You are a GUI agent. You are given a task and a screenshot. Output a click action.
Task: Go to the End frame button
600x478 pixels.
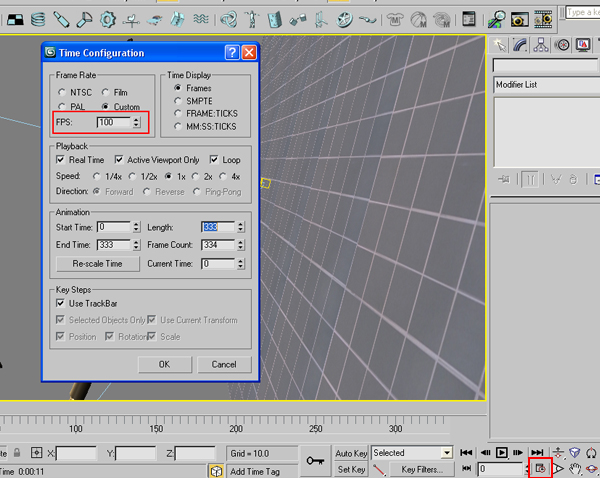click(x=537, y=452)
